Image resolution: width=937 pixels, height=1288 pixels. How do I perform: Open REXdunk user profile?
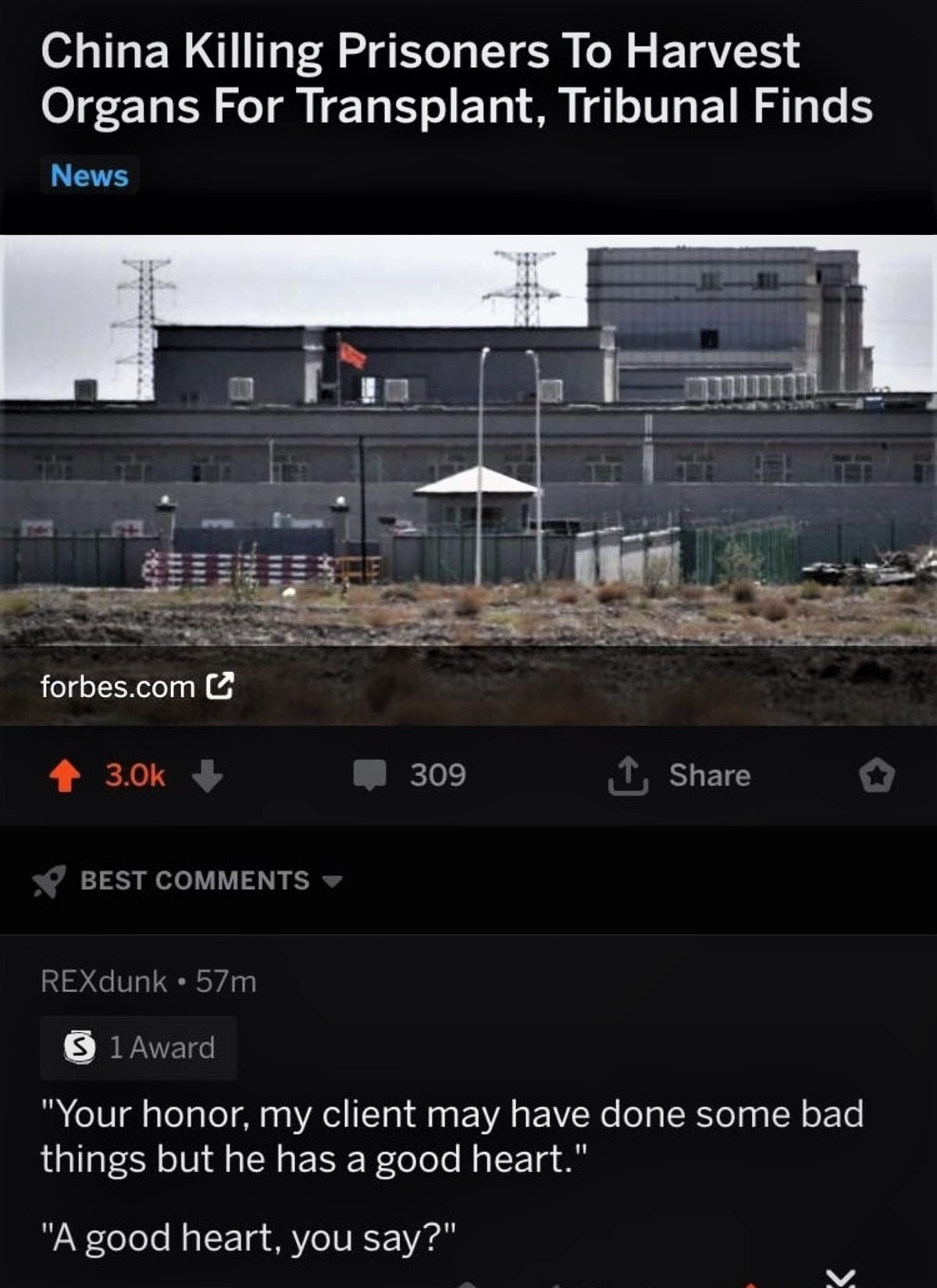(x=104, y=981)
